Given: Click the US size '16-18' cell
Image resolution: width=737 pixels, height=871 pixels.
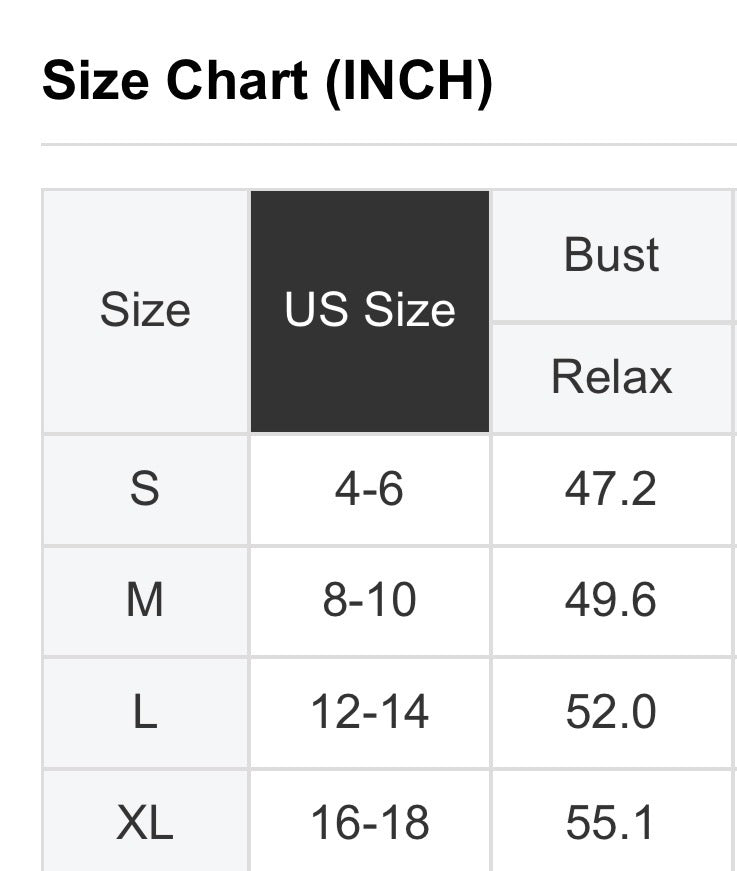Looking at the screenshot, I should [x=370, y=823].
